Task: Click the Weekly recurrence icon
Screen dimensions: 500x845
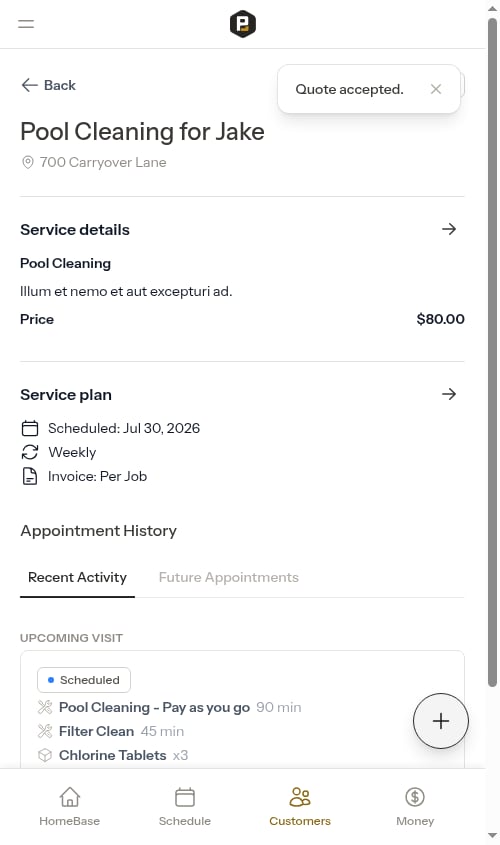Action: pyautogui.click(x=30, y=452)
